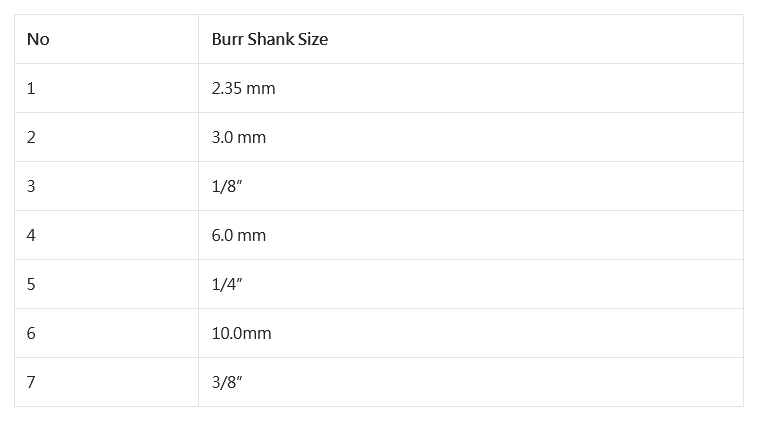Click the word 'Size' in the header
Image resolution: width=776 pixels, height=427 pixels.
point(313,39)
